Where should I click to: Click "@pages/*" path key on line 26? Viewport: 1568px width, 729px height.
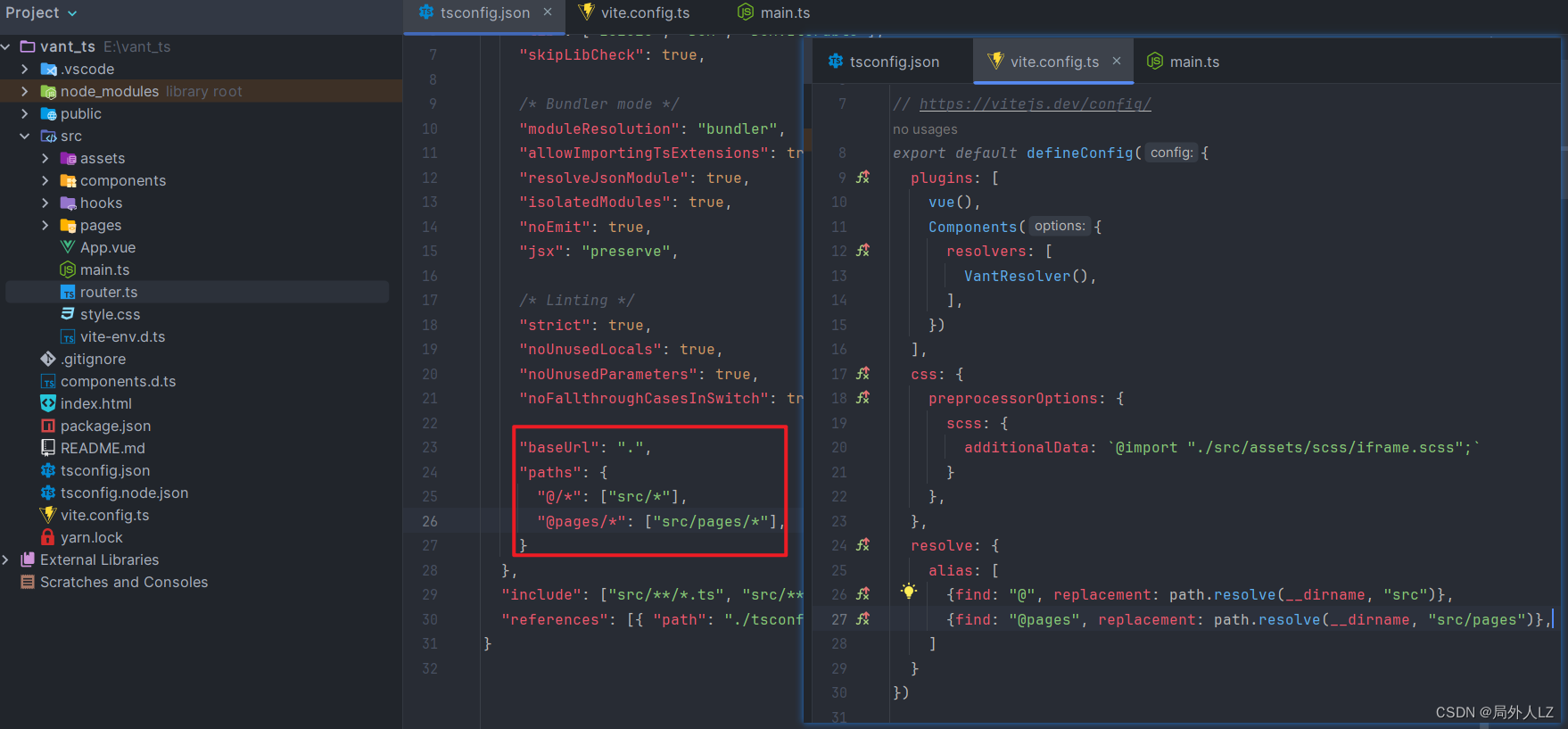pyautogui.click(x=582, y=521)
